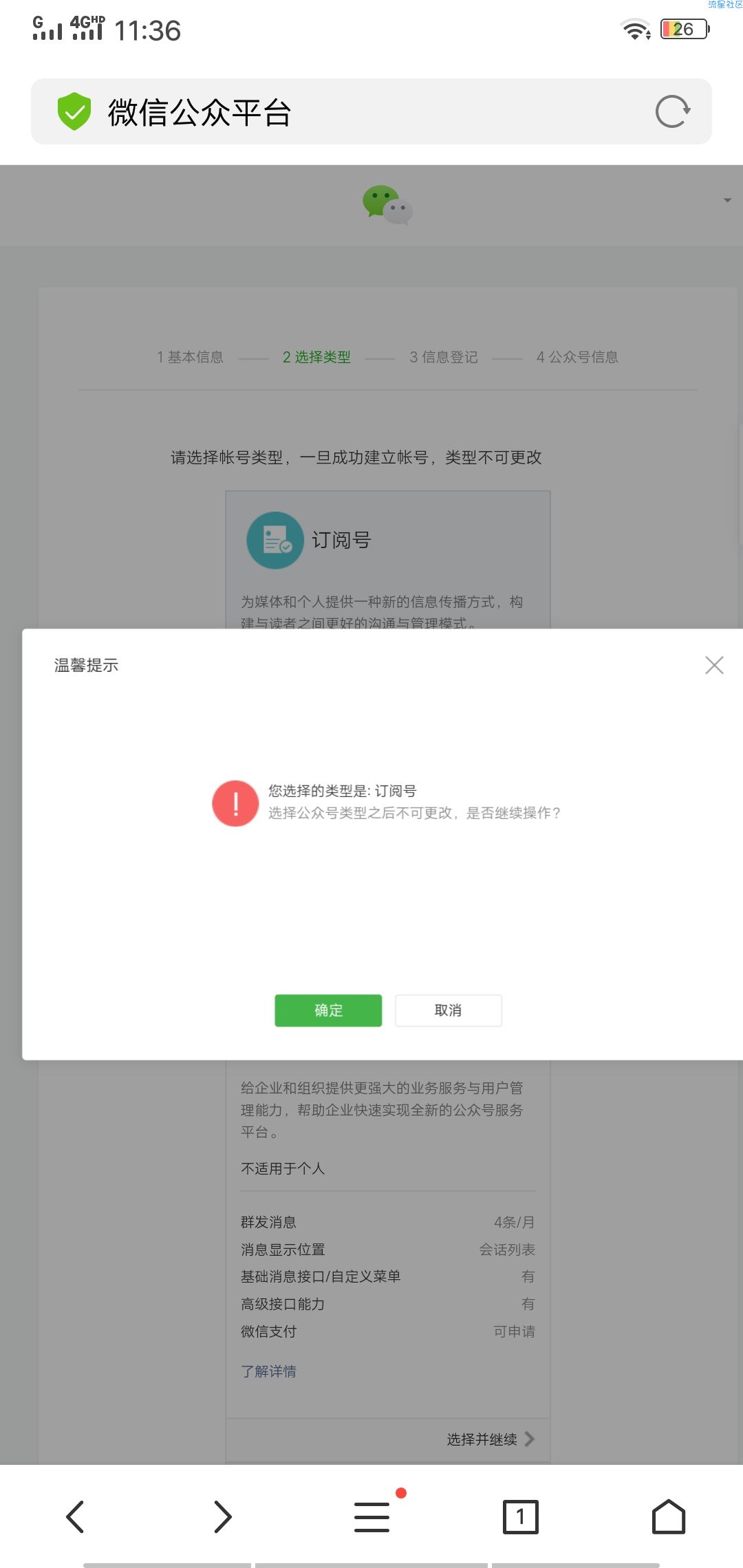Open the 了解详情 link
The image size is (743, 1568).
(268, 1371)
